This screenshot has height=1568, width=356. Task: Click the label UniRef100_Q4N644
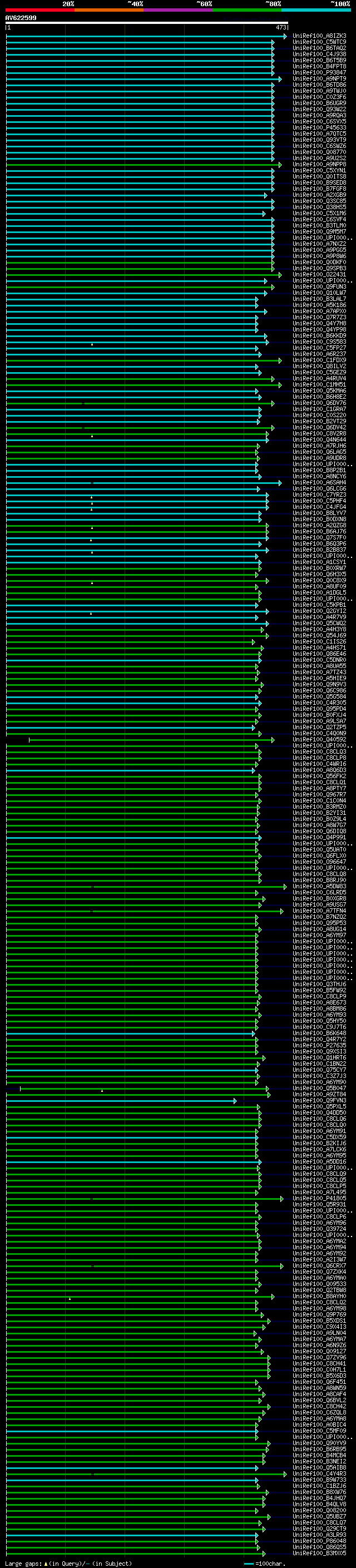[x=319, y=439]
